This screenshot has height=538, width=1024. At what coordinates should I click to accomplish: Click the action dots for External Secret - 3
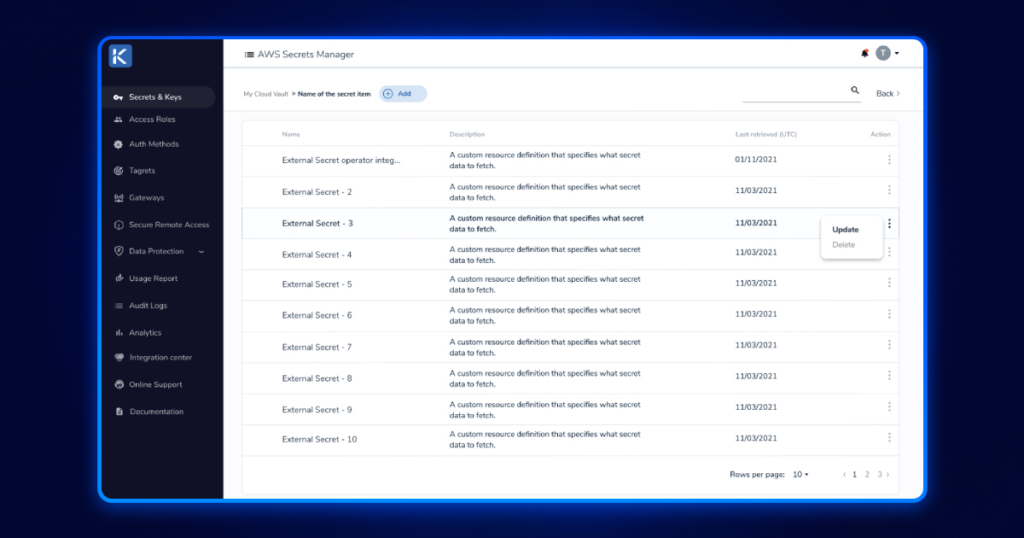click(889, 223)
